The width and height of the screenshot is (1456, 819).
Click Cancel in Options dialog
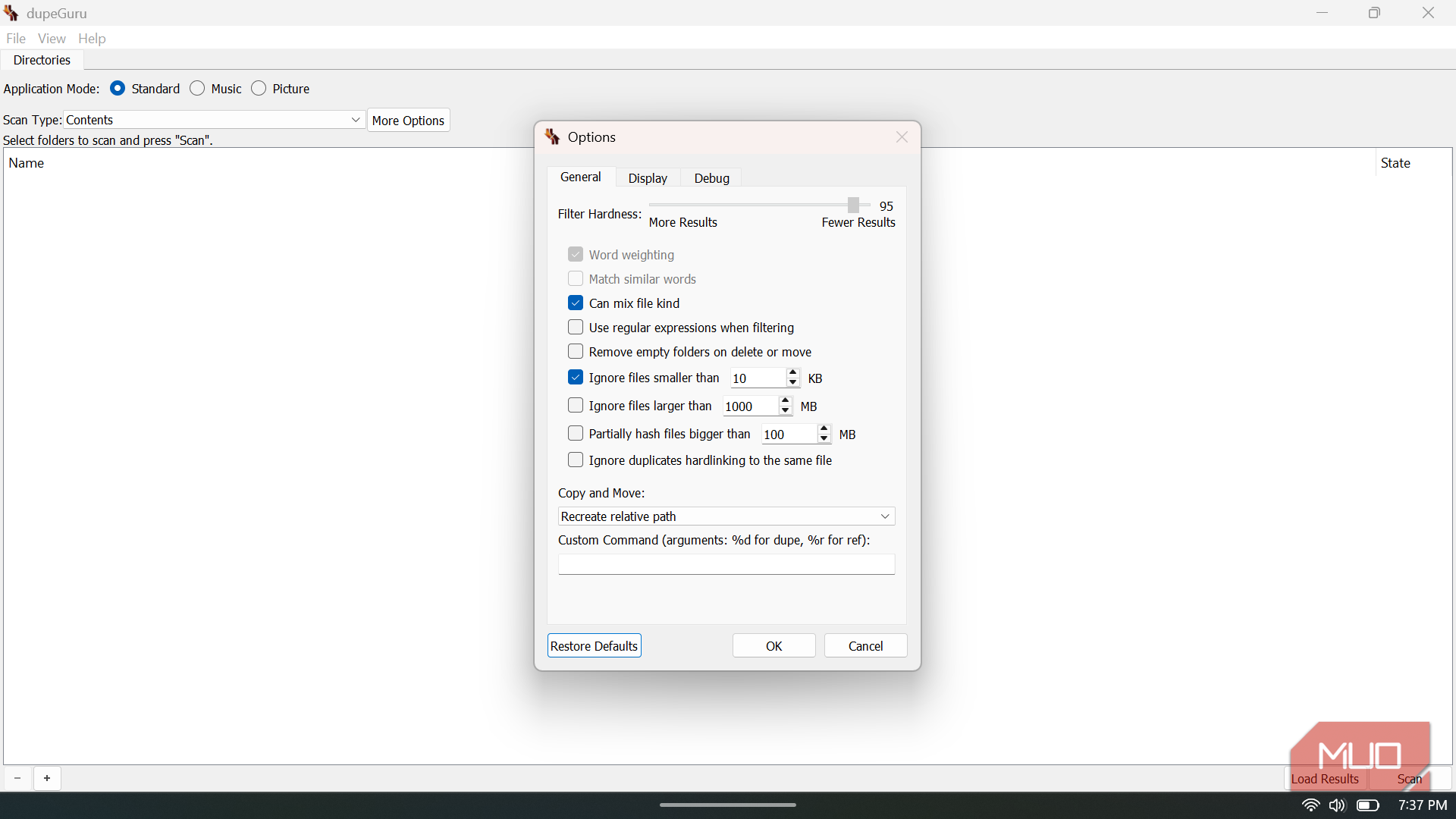(x=866, y=646)
